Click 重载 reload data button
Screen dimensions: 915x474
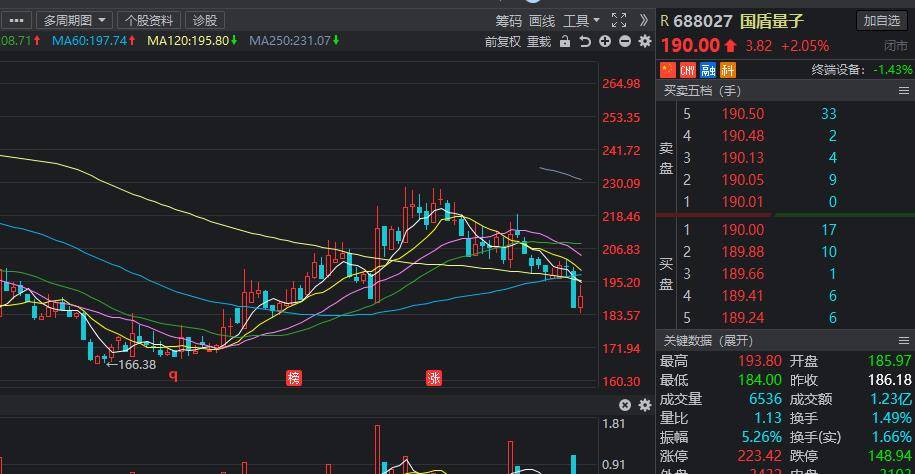coord(539,41)
